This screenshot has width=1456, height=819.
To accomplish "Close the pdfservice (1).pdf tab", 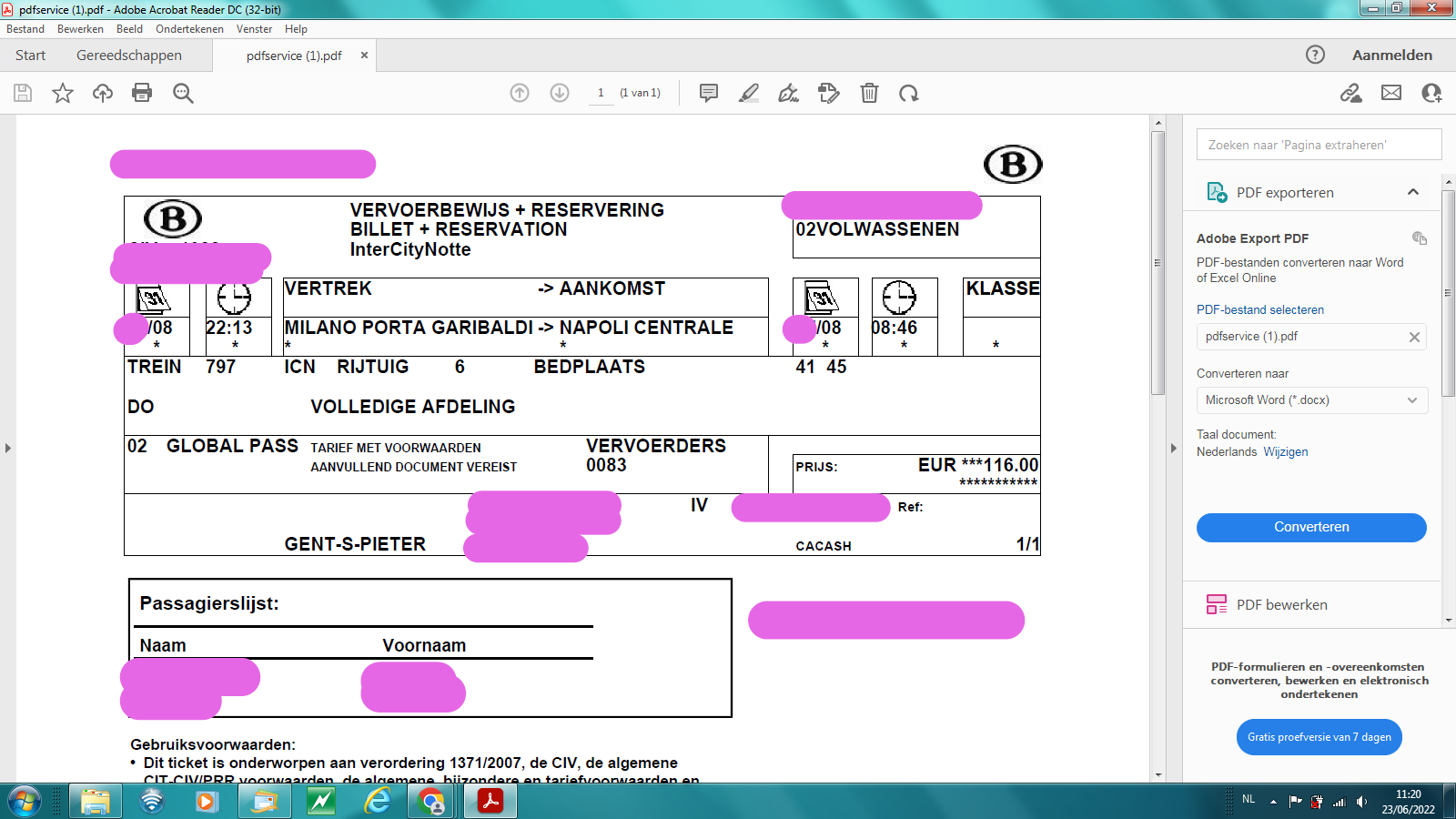I will [364, 56].
